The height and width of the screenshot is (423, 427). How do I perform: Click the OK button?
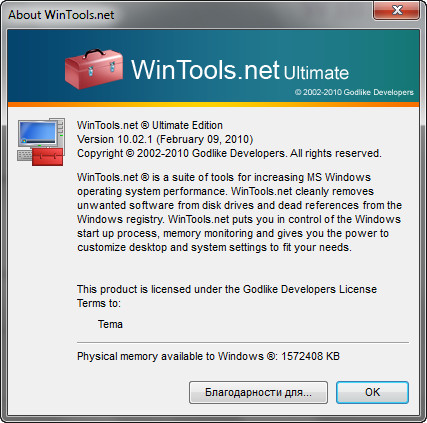pyautogui.click(x=372, y=392)
